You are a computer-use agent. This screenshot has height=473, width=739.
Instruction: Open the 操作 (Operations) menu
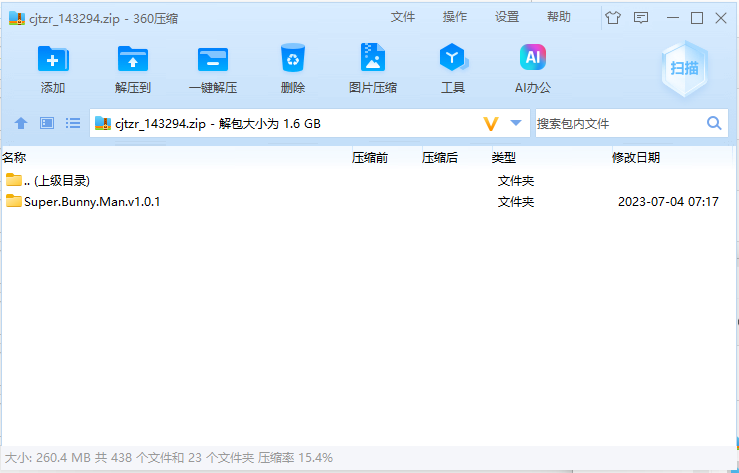pos(455,17)
